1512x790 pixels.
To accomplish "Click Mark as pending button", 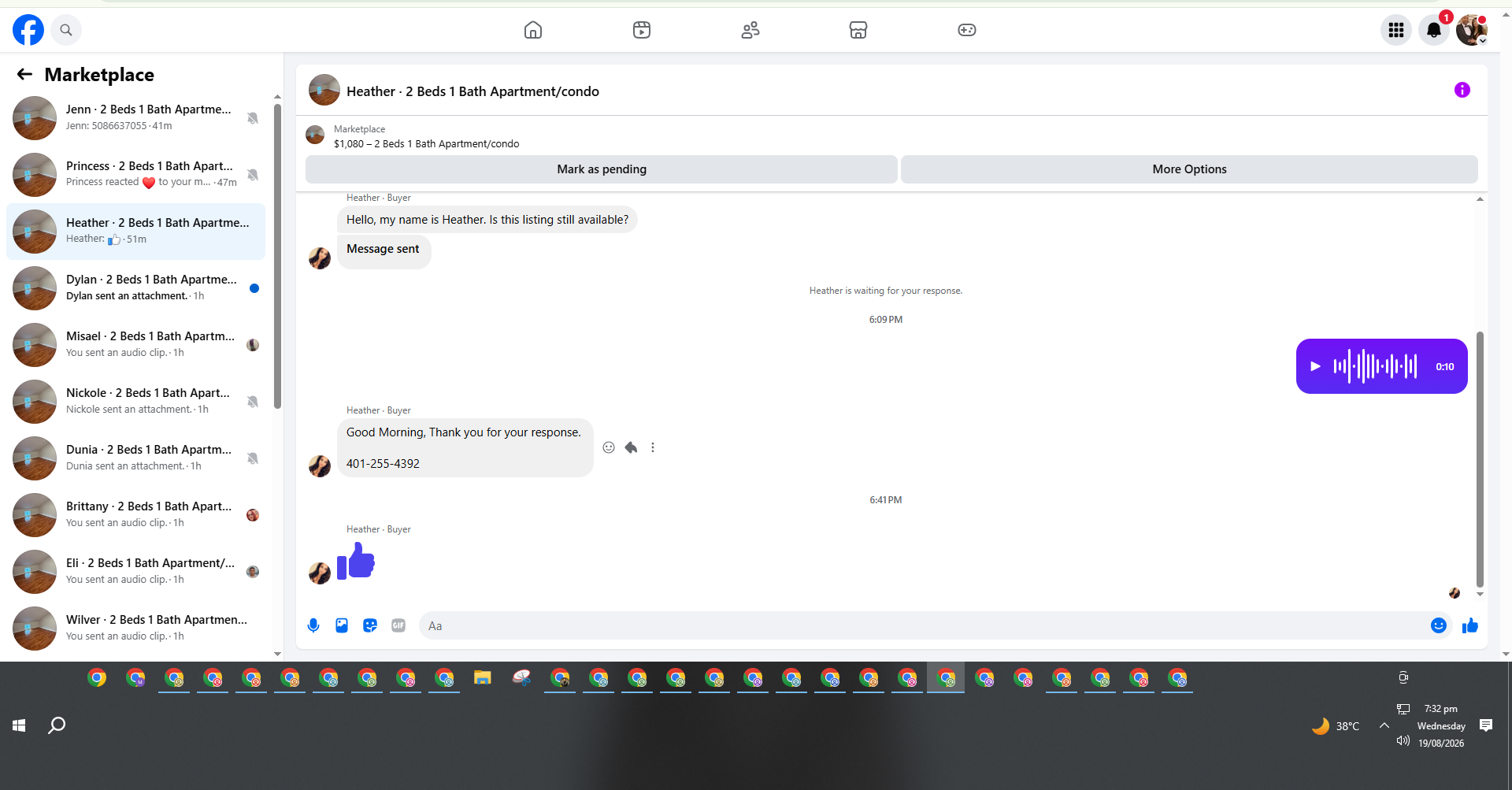I will [x=602, y=169].
